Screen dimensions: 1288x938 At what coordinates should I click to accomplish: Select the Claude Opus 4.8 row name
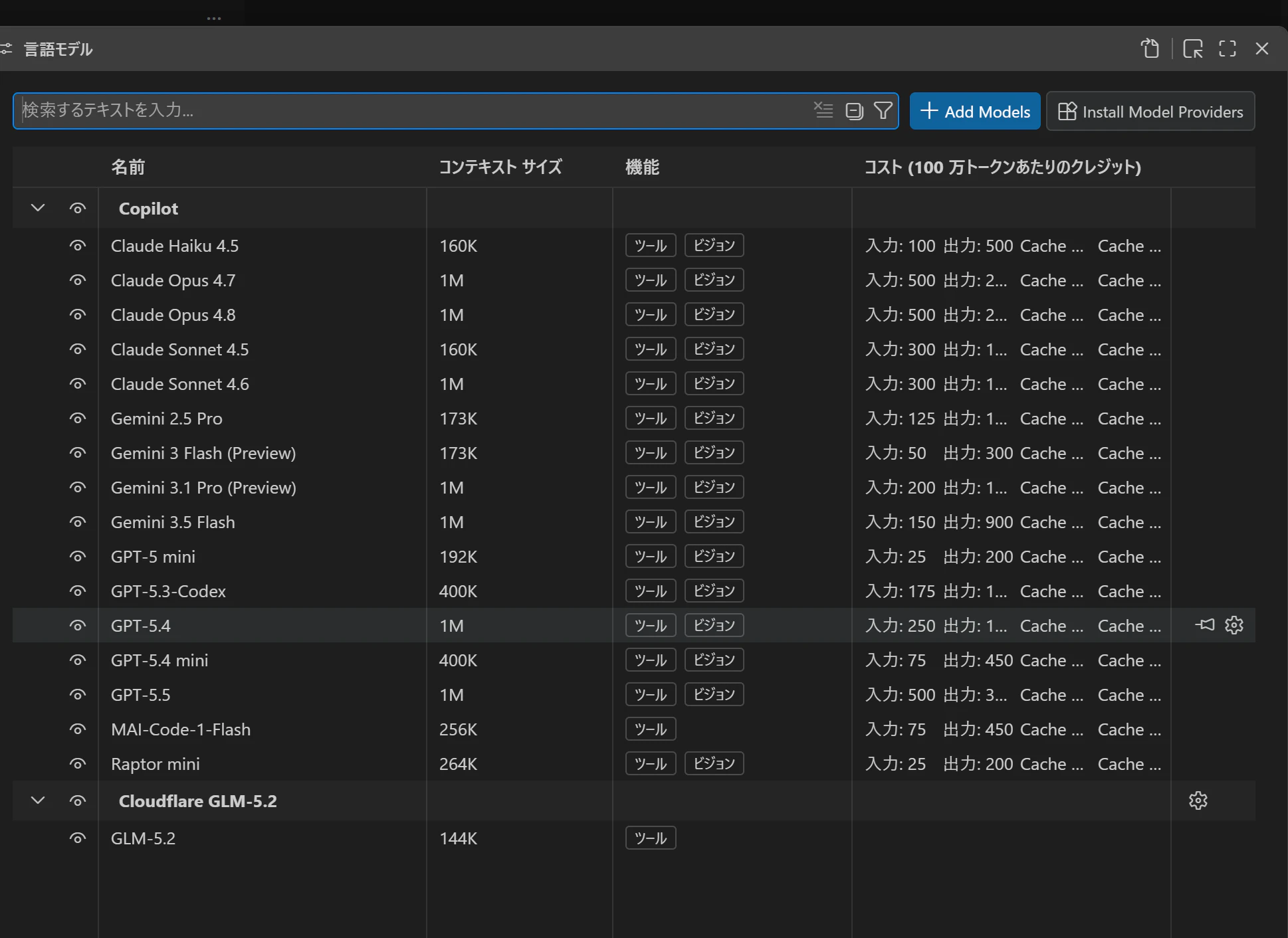(x=173, y=315)
